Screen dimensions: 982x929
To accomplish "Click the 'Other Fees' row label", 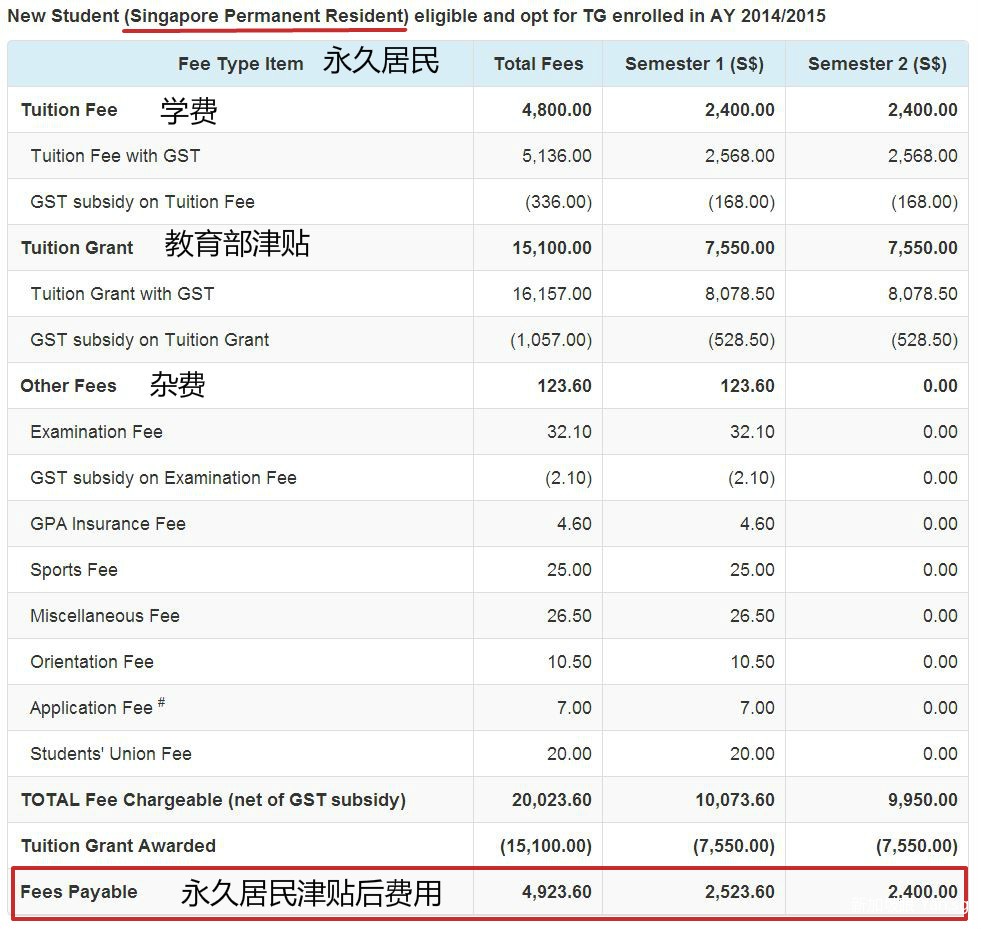I will point(68,386).
